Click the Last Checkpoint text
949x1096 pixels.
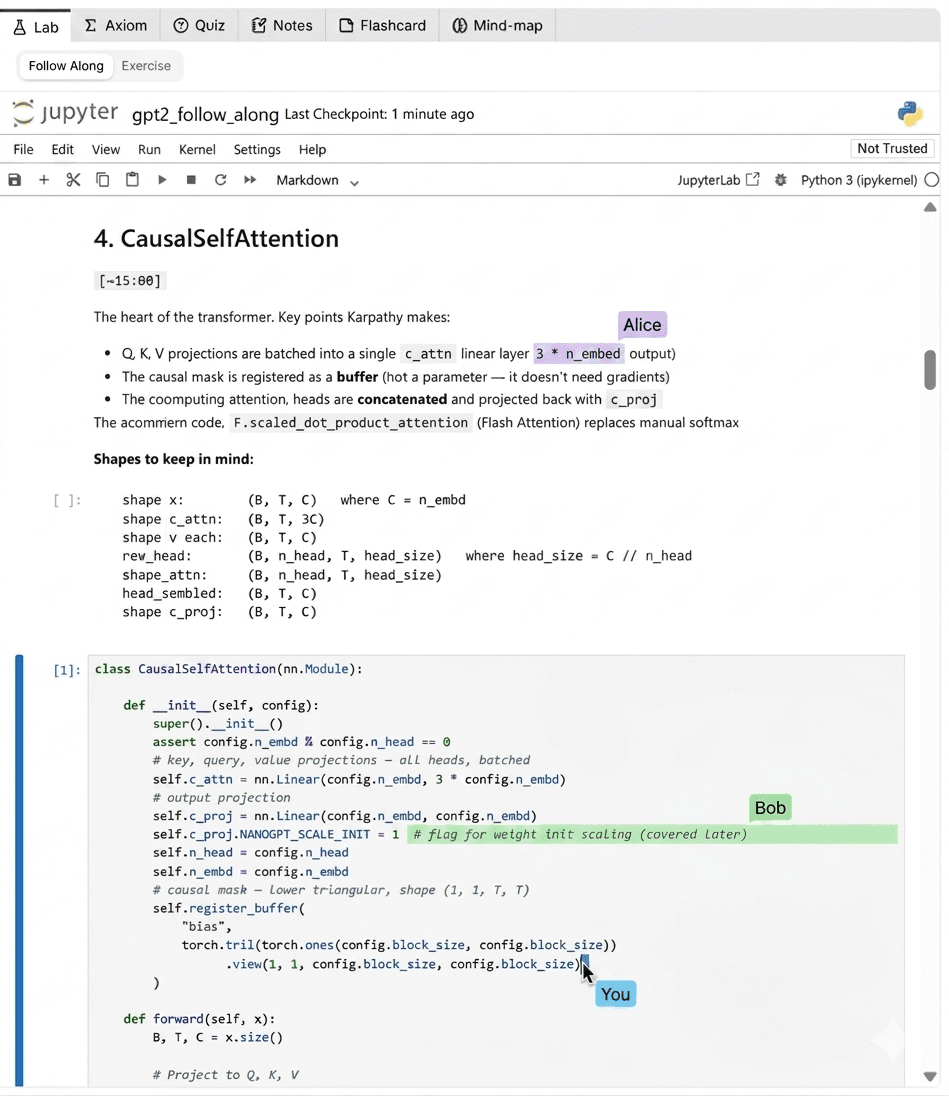(379, 114)
